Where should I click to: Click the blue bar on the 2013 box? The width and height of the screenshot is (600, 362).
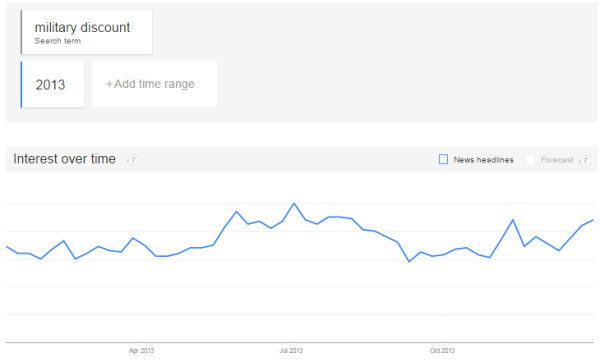[21, 85]
